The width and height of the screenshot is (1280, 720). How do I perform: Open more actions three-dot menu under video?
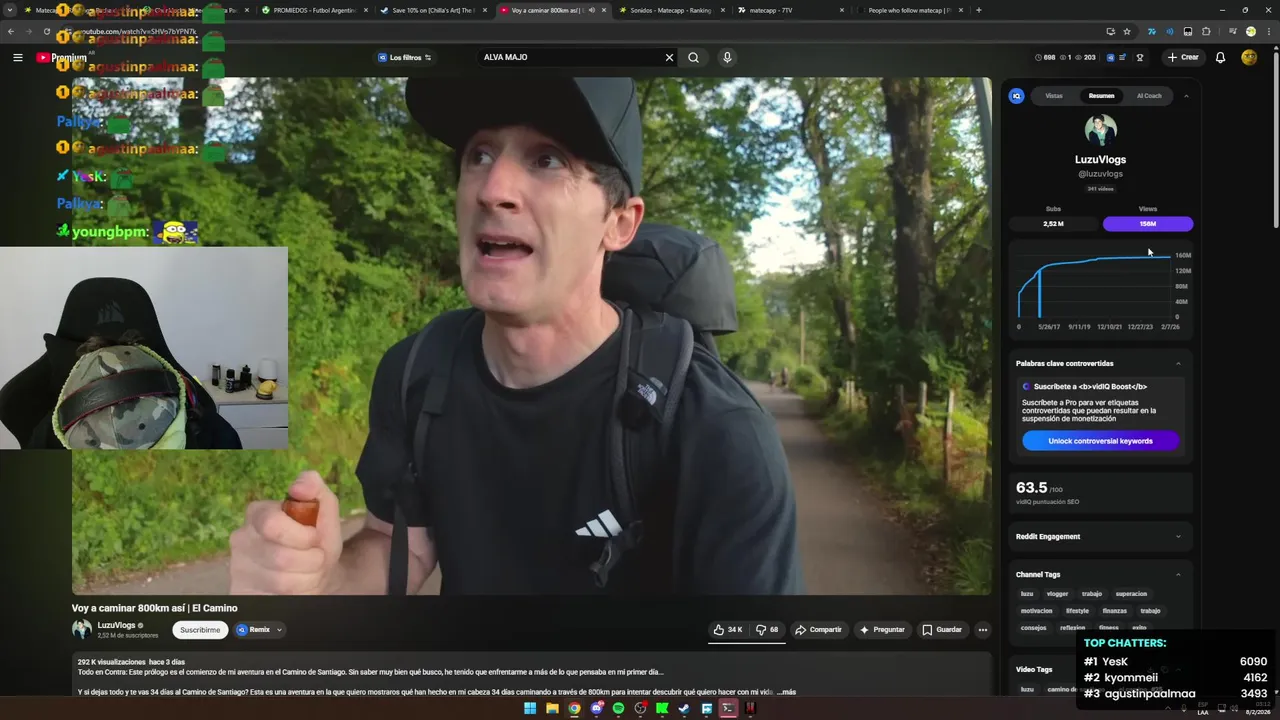(x=983, y=630)
